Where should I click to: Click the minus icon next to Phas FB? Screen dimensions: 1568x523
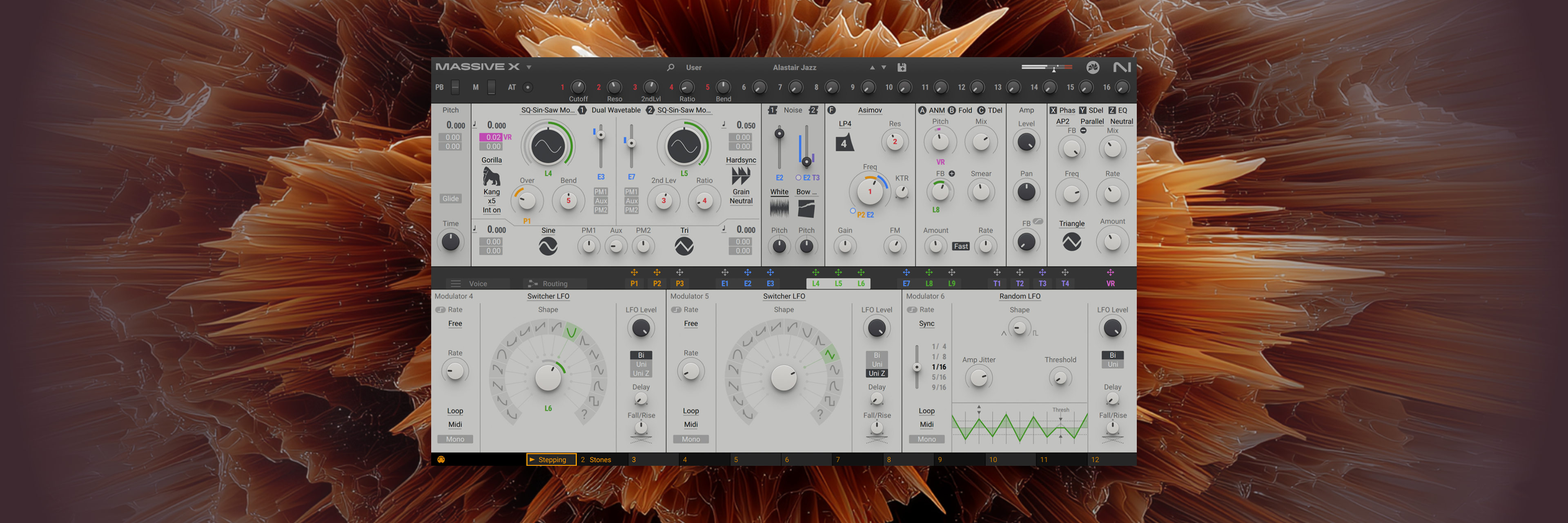click(1083, 130)
